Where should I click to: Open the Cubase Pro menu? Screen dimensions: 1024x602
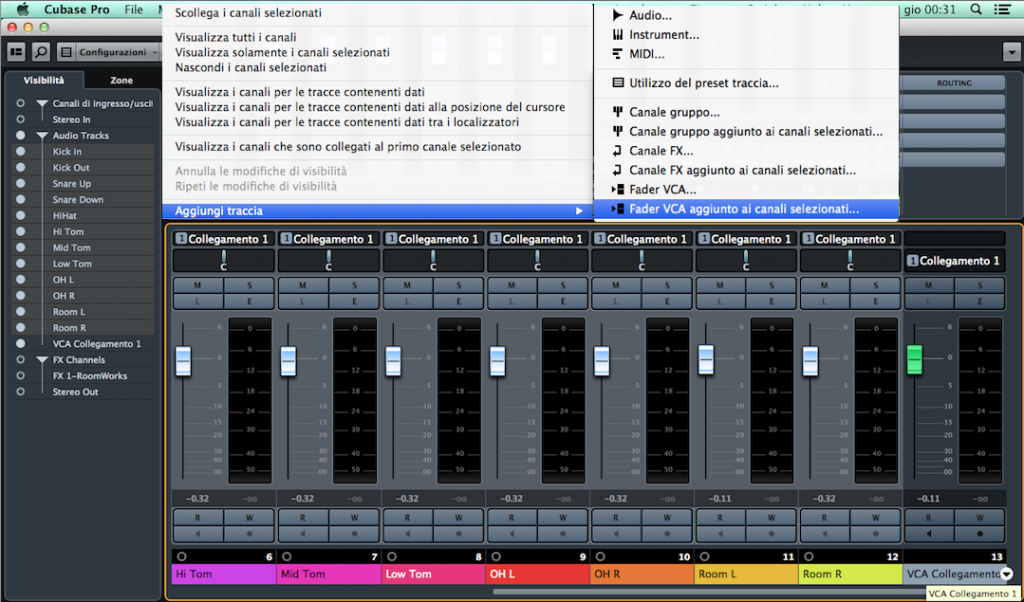pos(77,9)
